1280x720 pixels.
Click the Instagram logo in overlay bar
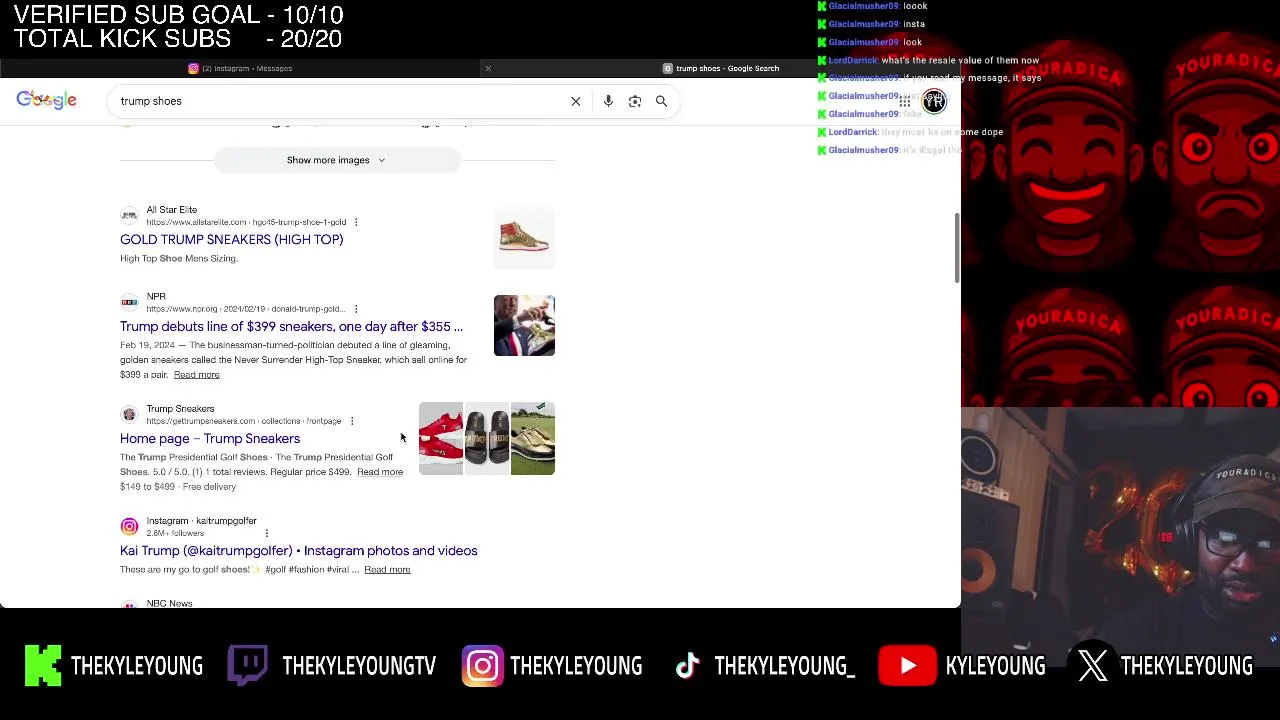482,666
